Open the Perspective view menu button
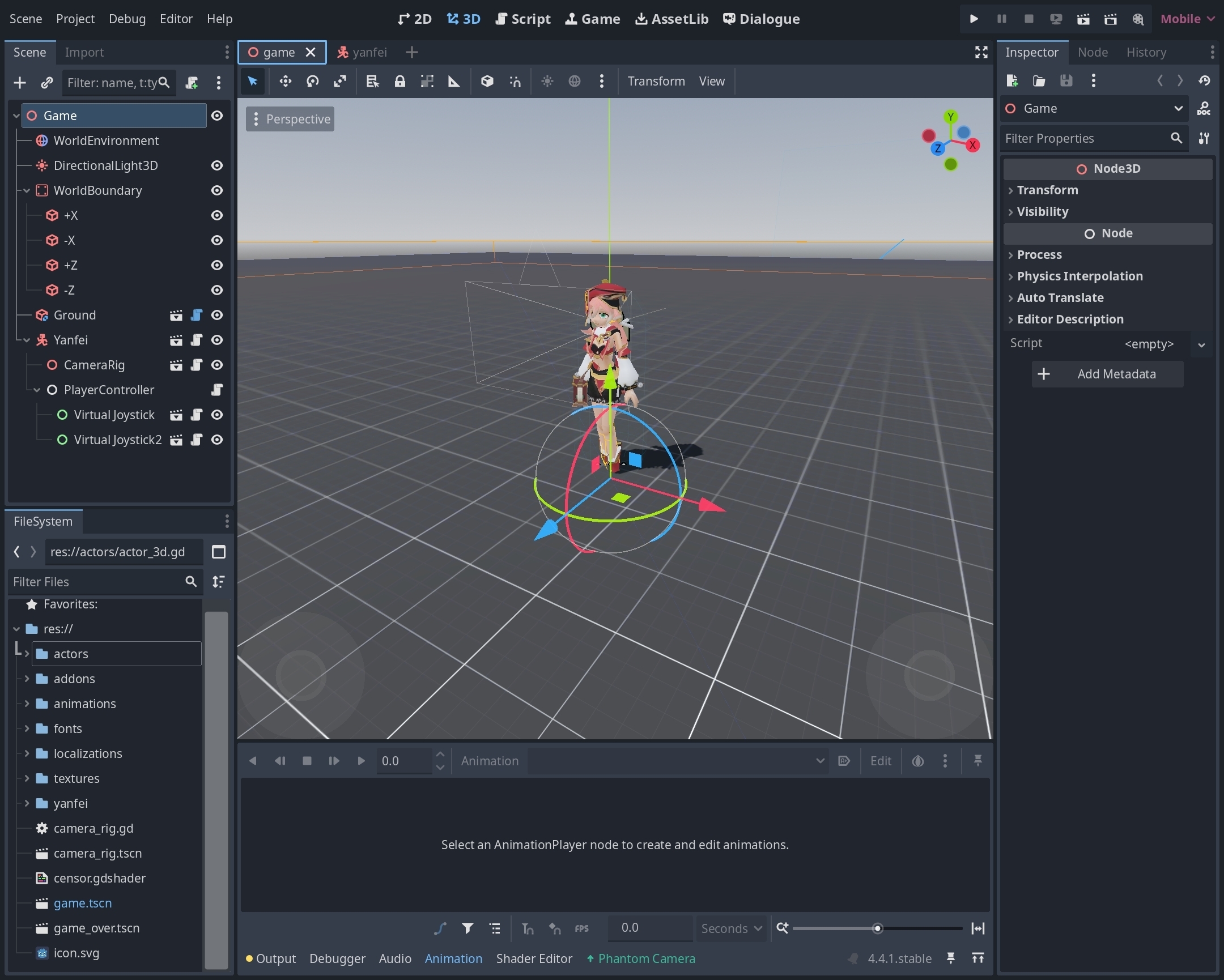Viewport: 1224px width, 980px height. 290,119
